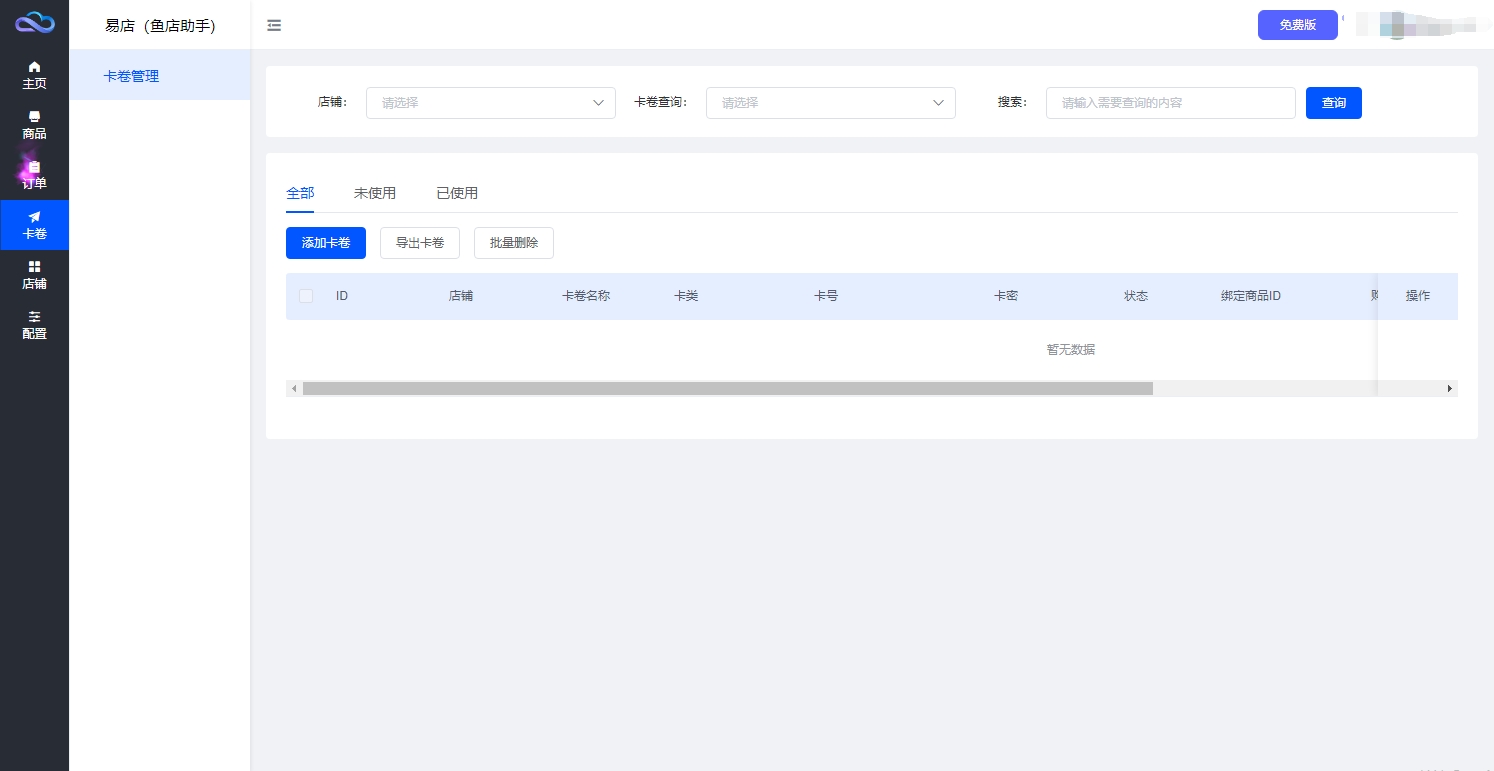Open 卡卷管理 in the submenu
This screenshot has height=771, width=1494.
pos(132,76)
